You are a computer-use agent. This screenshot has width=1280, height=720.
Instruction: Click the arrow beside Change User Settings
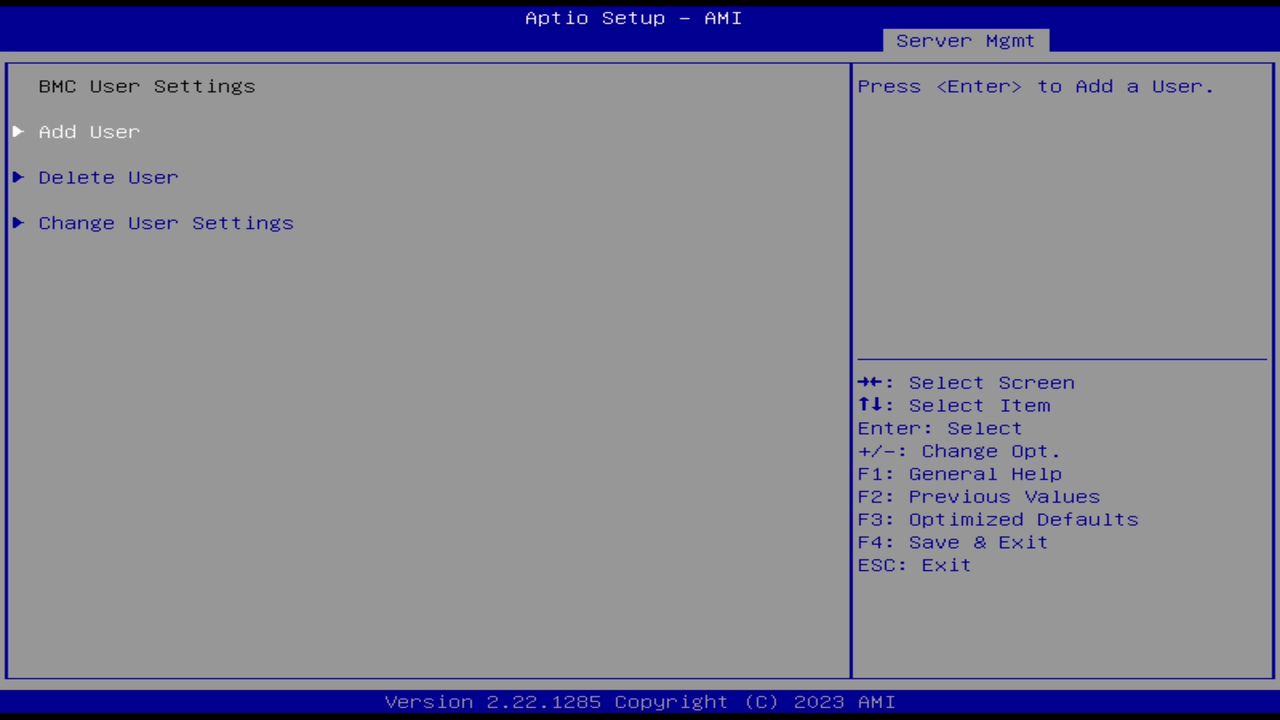point(18,223)
